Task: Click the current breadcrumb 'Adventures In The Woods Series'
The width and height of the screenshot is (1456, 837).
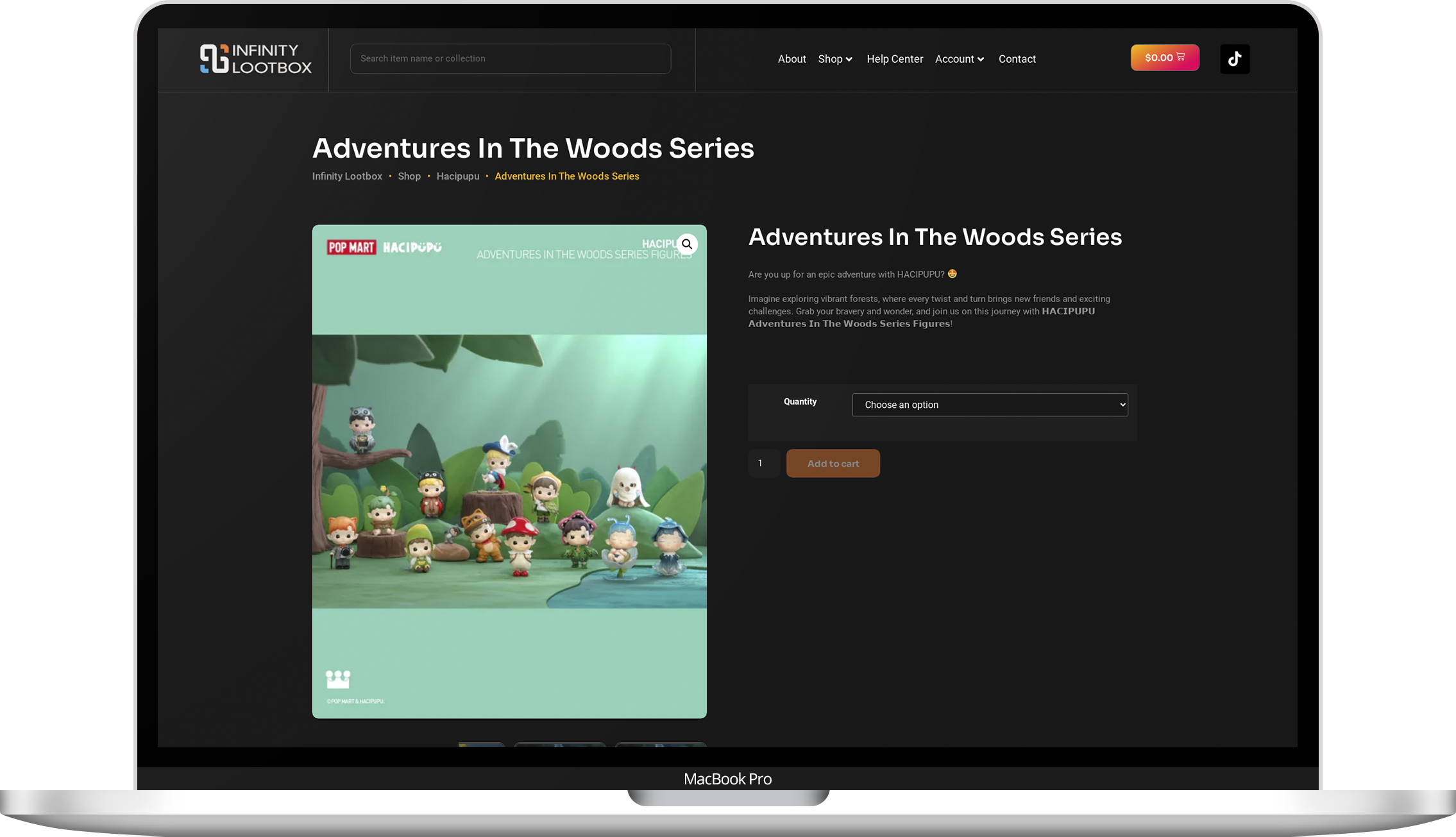Action: click(567, 176)
